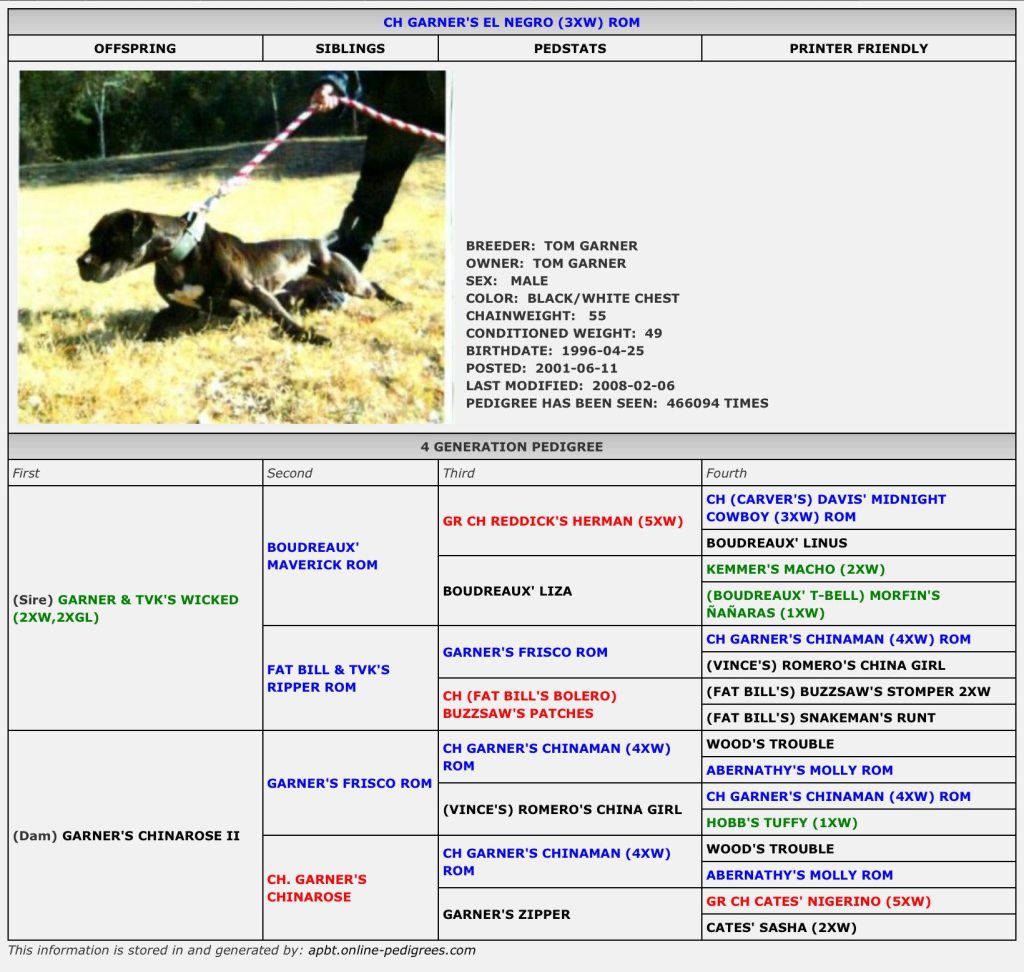Open FAT BILL & TVK'S RIPPER ROM link

point(328,678)
